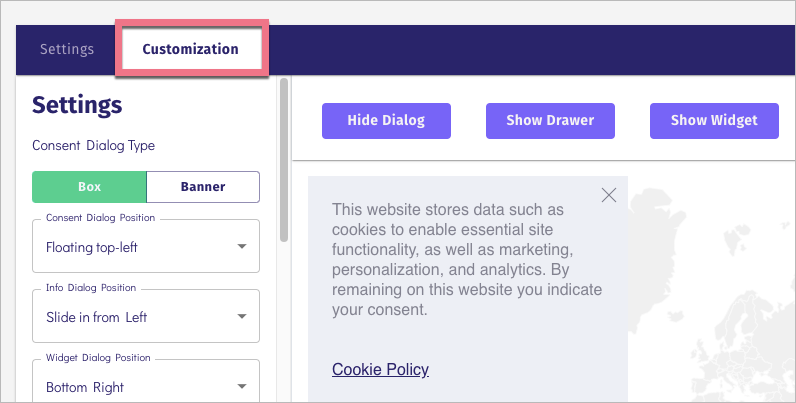The width and height of the screenshot is (796, 403).
Task: Click the Consent Dialog Type label
Action: (x=93, y=145)
